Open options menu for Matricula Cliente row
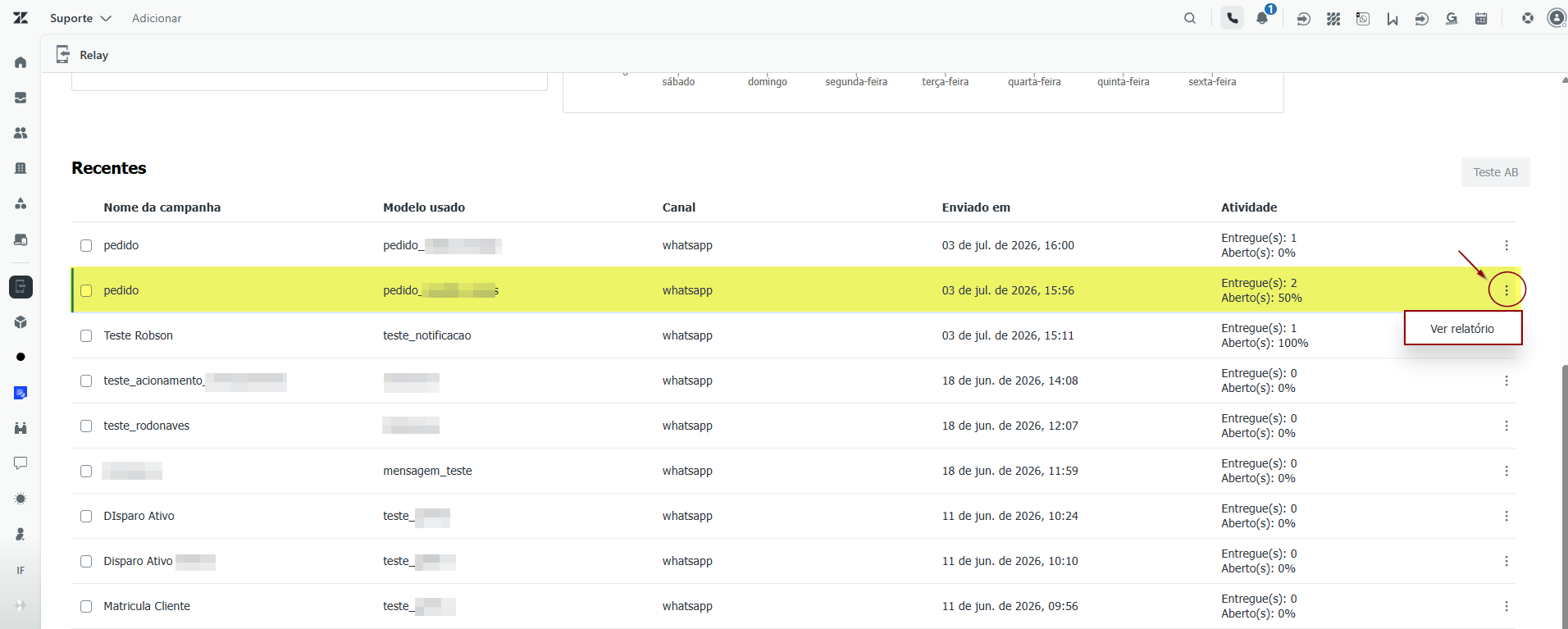 click(x=1506, y=606)
